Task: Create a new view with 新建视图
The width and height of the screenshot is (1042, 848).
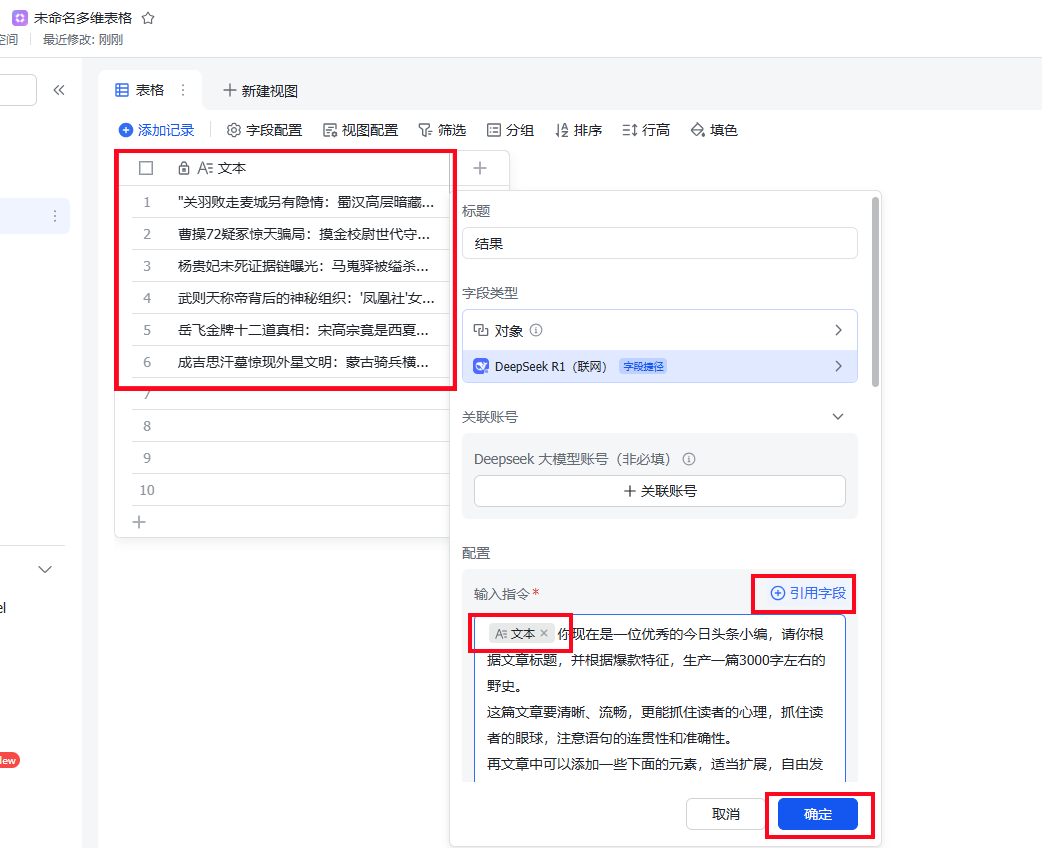Action: point(260,91)
